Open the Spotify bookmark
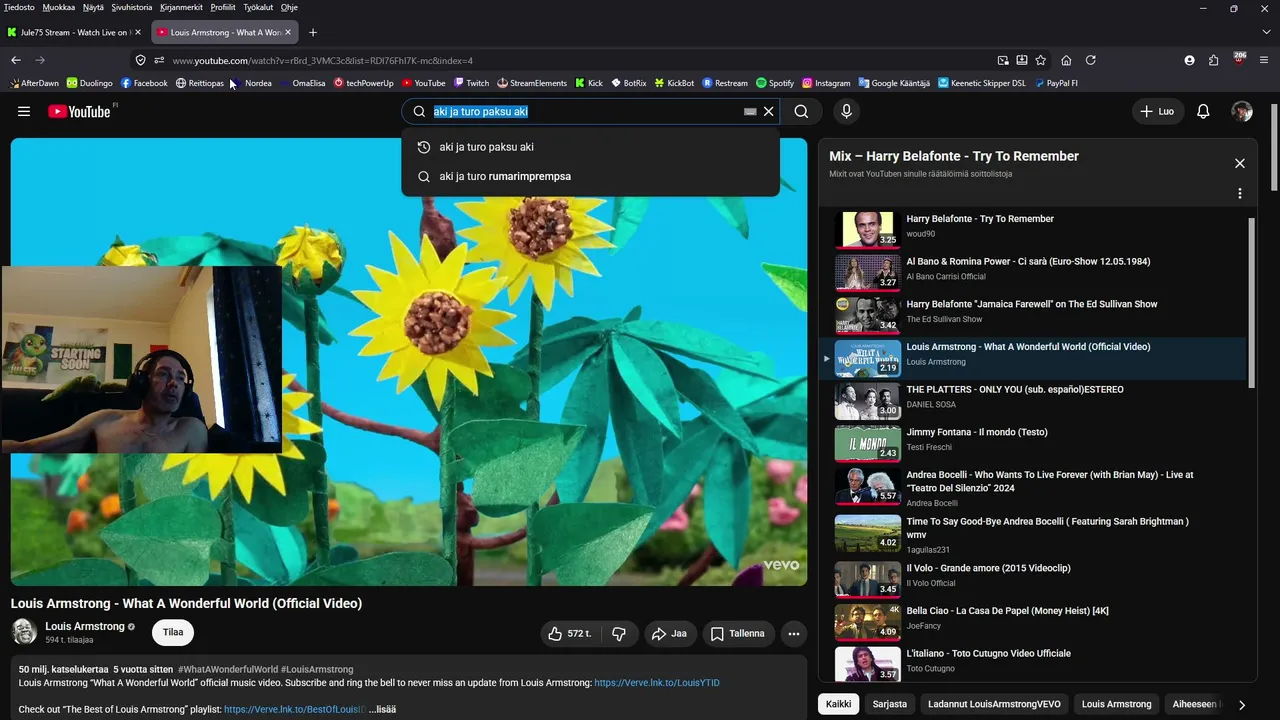 pyautogui.click(x=775, y=83)
